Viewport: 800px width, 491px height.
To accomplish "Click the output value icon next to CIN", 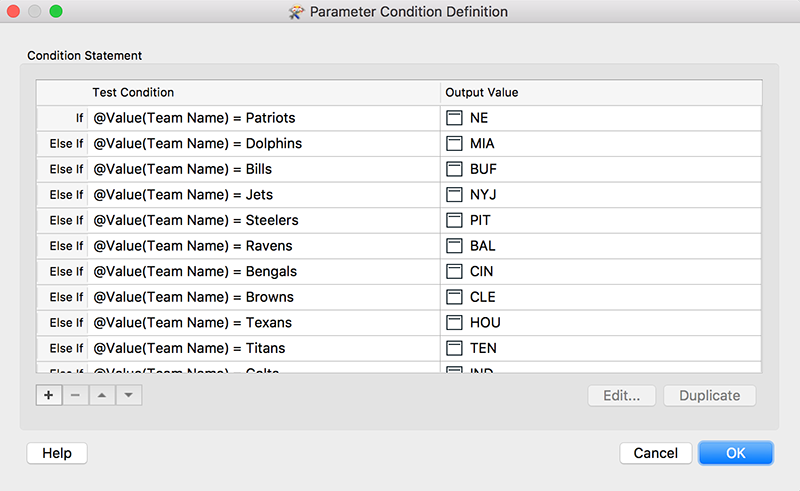I will click(x=454, y=271).
